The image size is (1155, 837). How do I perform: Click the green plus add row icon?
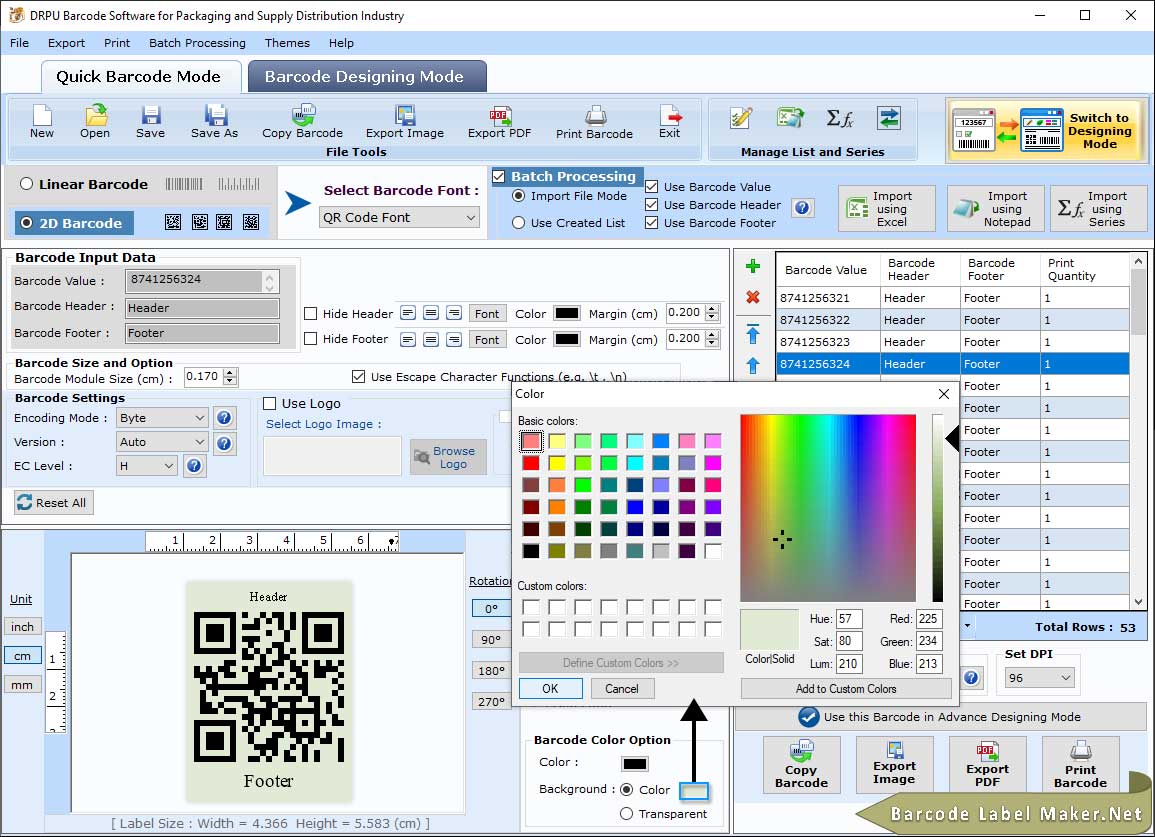click(753, 266)
